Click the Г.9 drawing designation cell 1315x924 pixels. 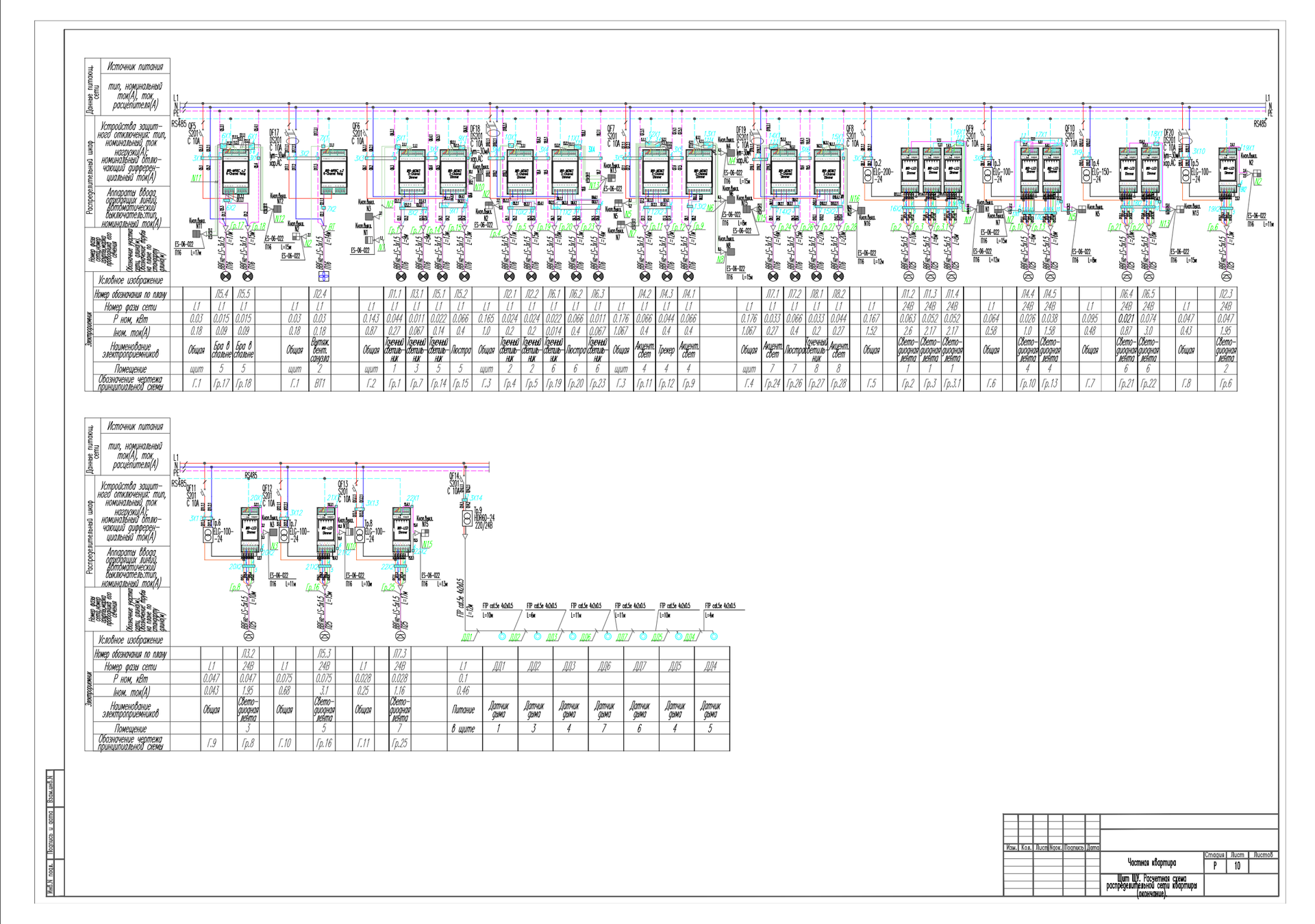tap(212, 742)
